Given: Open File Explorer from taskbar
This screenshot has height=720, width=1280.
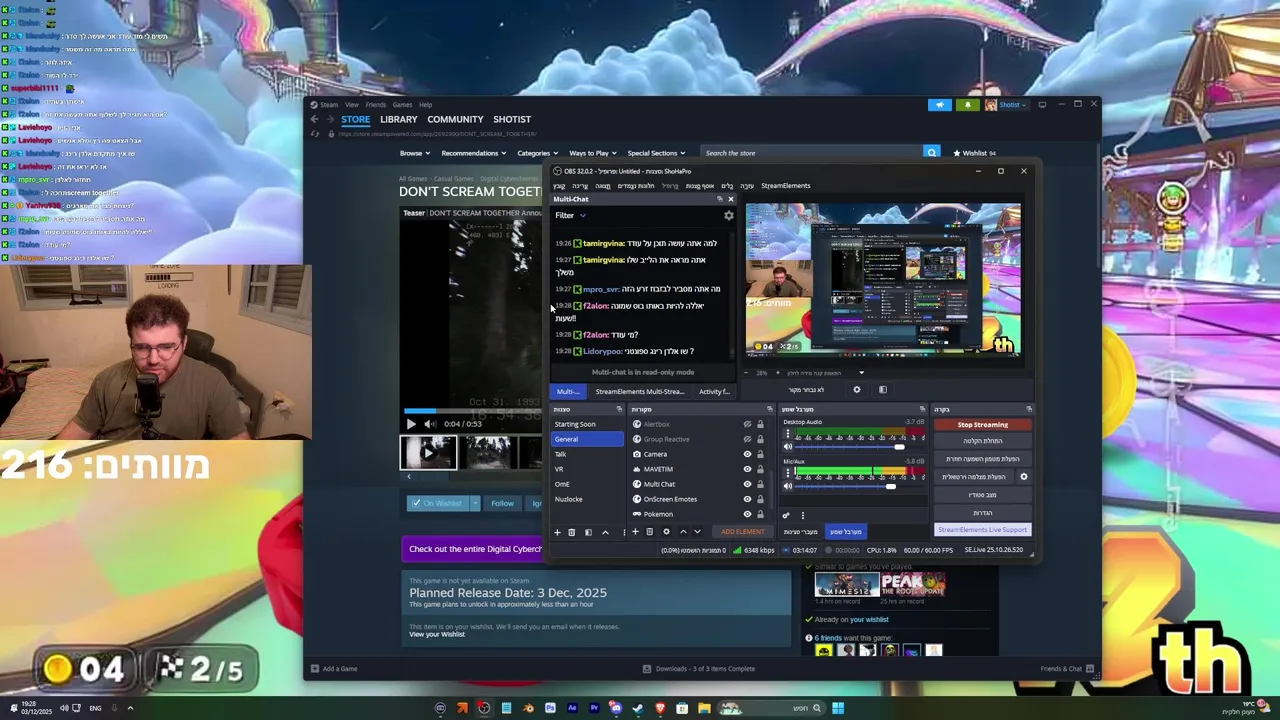Looking at the screenshot, I should pos(704,708).
